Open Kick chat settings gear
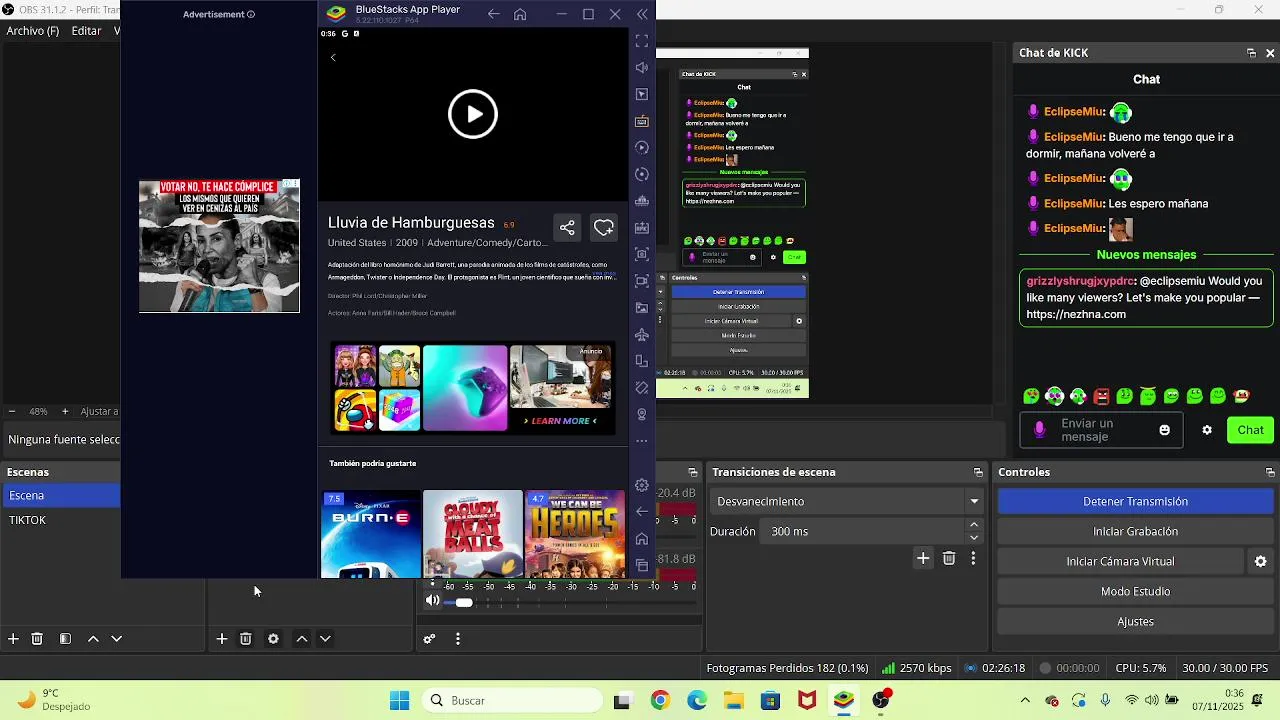Image resolution: width=1280 pixels, height=720 pixels. 1207,430
